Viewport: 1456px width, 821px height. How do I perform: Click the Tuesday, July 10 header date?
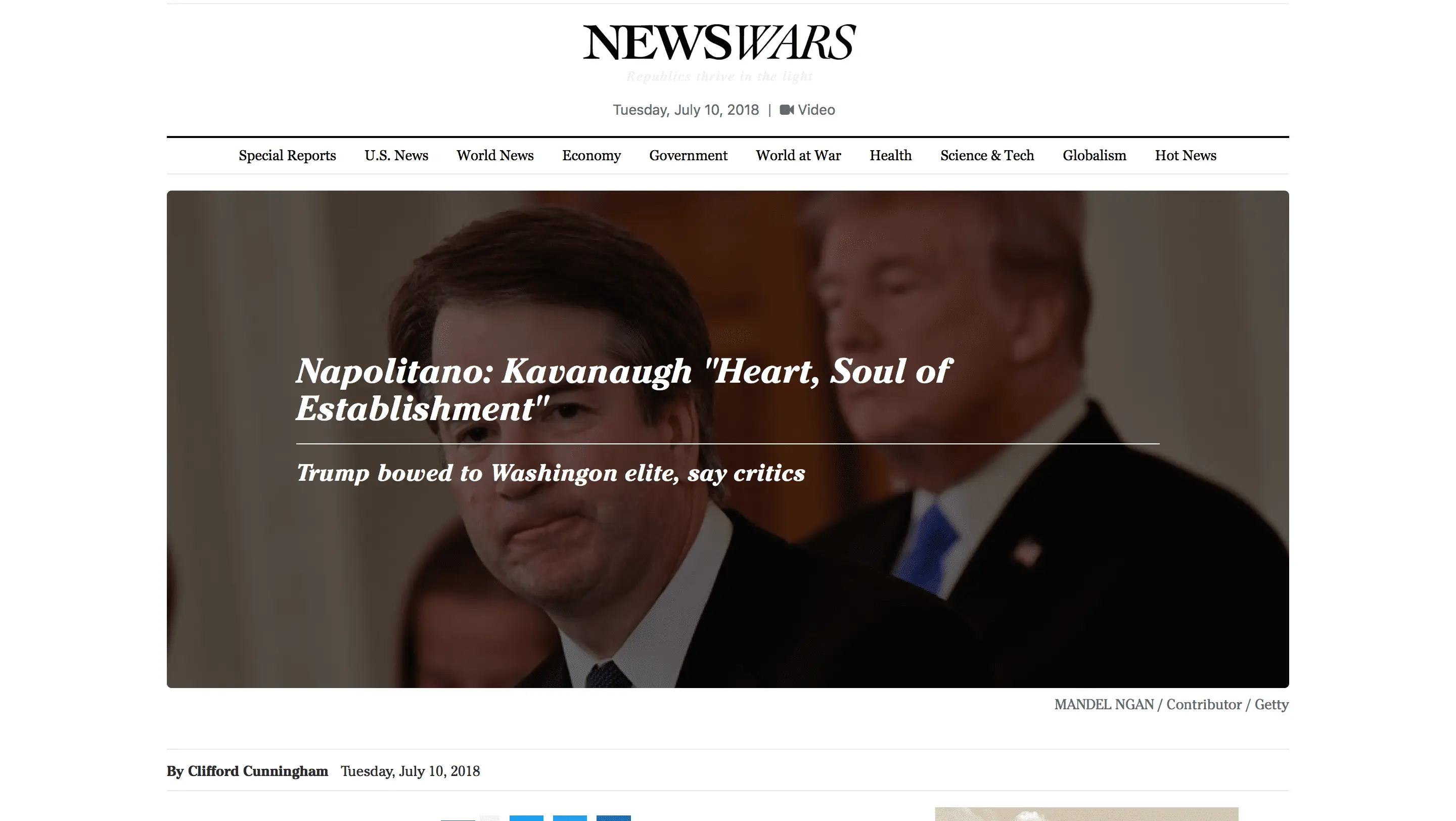coord(686,110)
